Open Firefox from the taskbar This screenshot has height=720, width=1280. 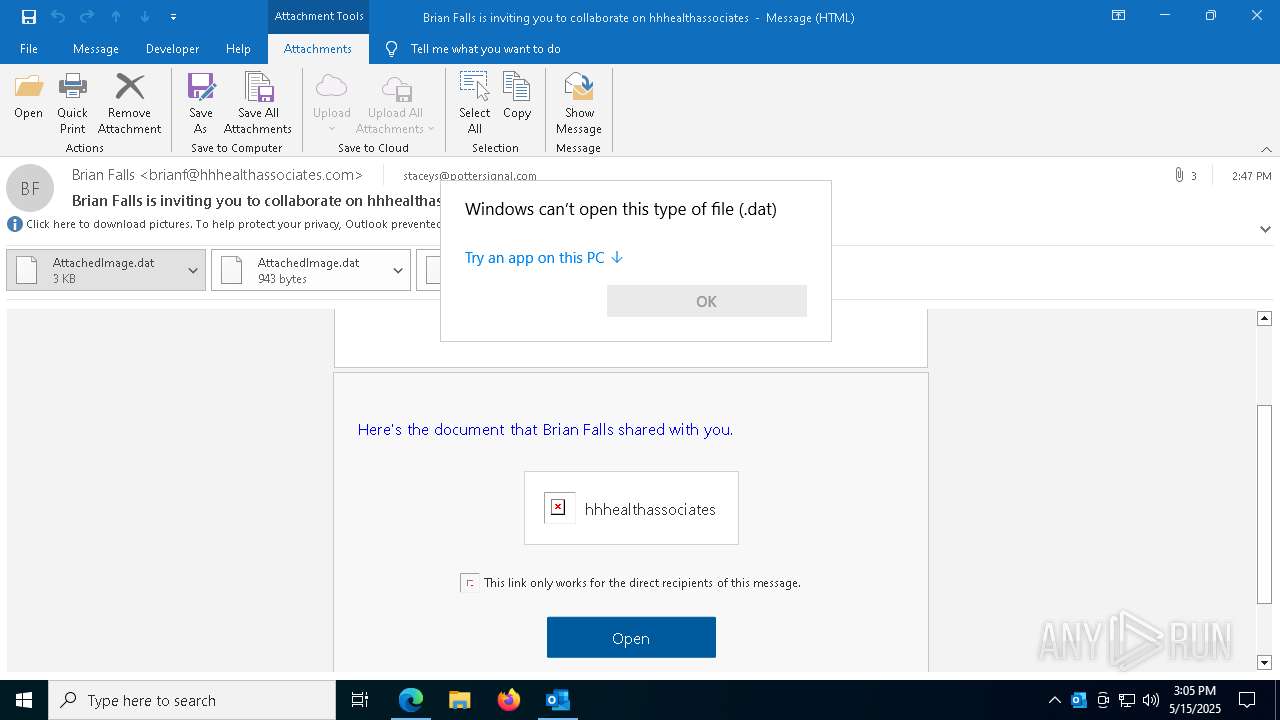pos(508,700)
